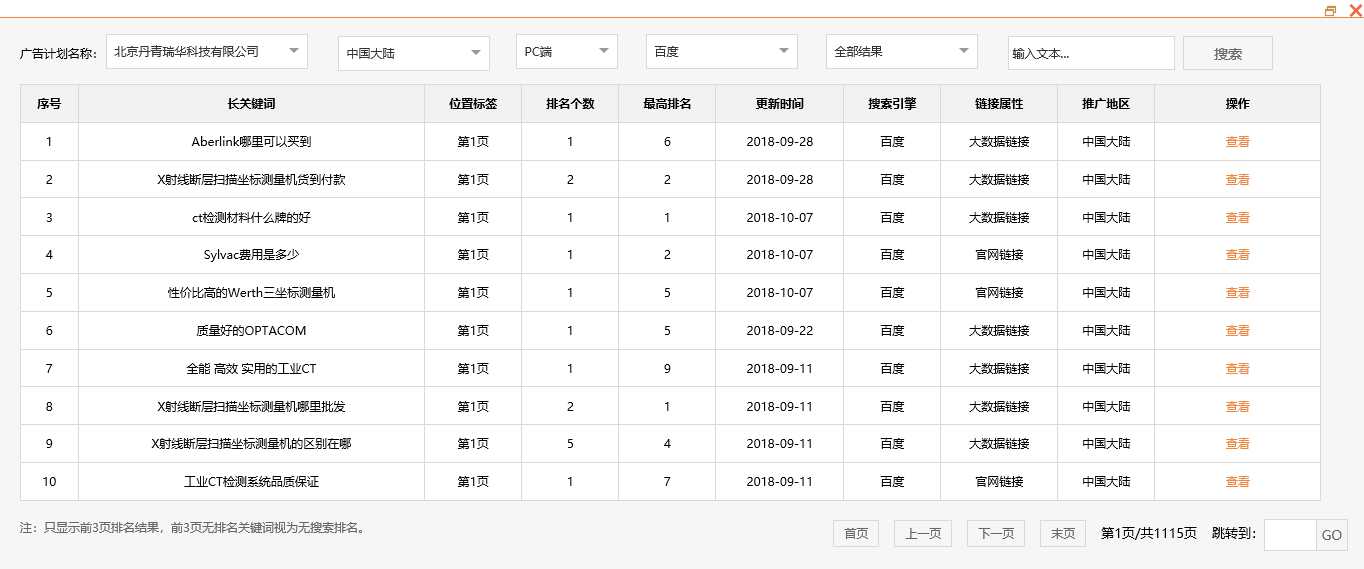The image size is (1364, 569).
Task: Click the 搜索引擎 column header
Action: pyautogui.click(x=892, y=104)
